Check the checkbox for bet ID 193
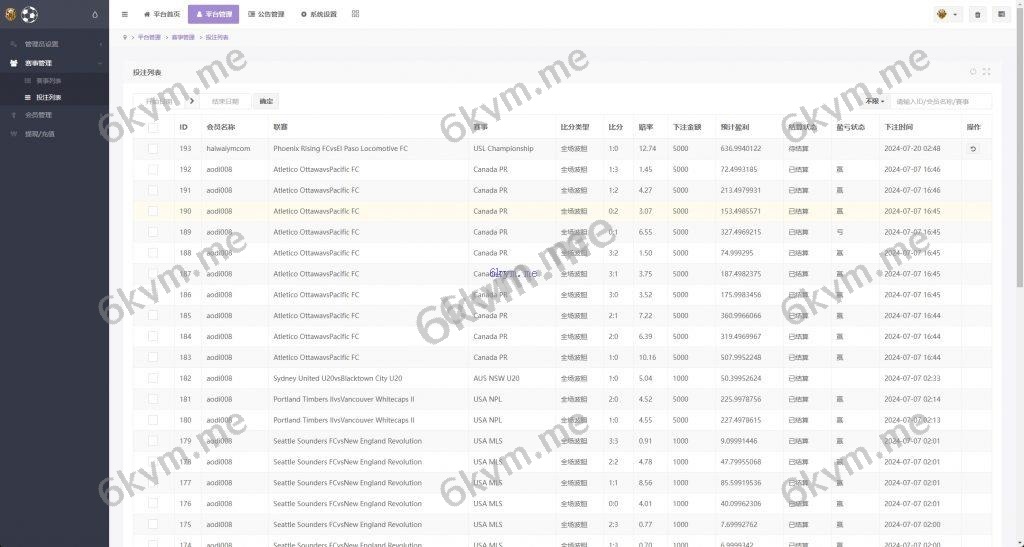This screenshot has width=1024, height=547. [x=153, y=149]
